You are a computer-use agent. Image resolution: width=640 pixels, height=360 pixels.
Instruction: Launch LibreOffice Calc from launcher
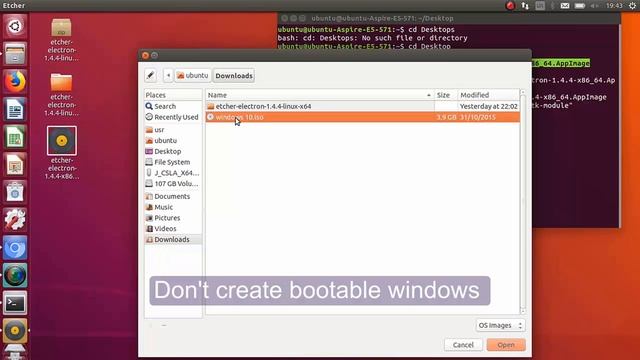click(15, 137)
